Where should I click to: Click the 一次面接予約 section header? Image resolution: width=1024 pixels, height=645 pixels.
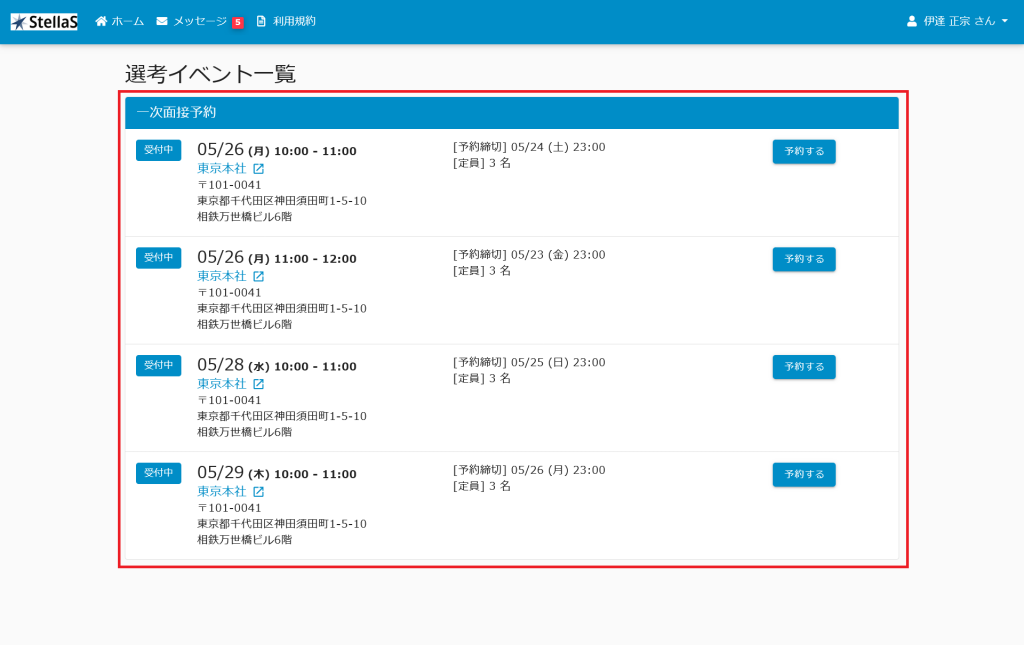(x=177, y=112)
